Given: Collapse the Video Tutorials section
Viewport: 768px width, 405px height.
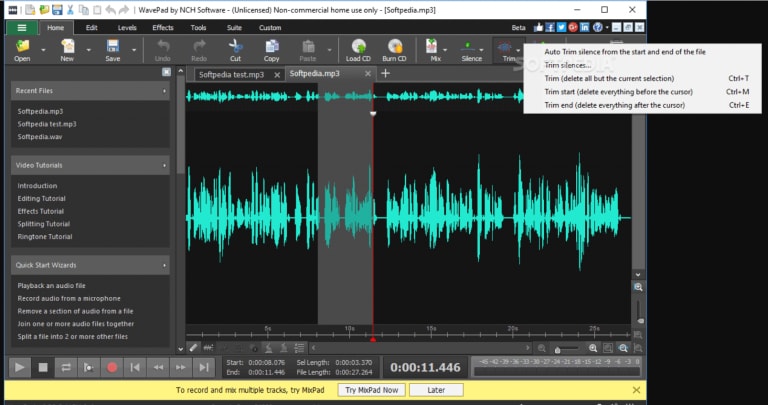Looking at the screenshot, I should (165, 165).
